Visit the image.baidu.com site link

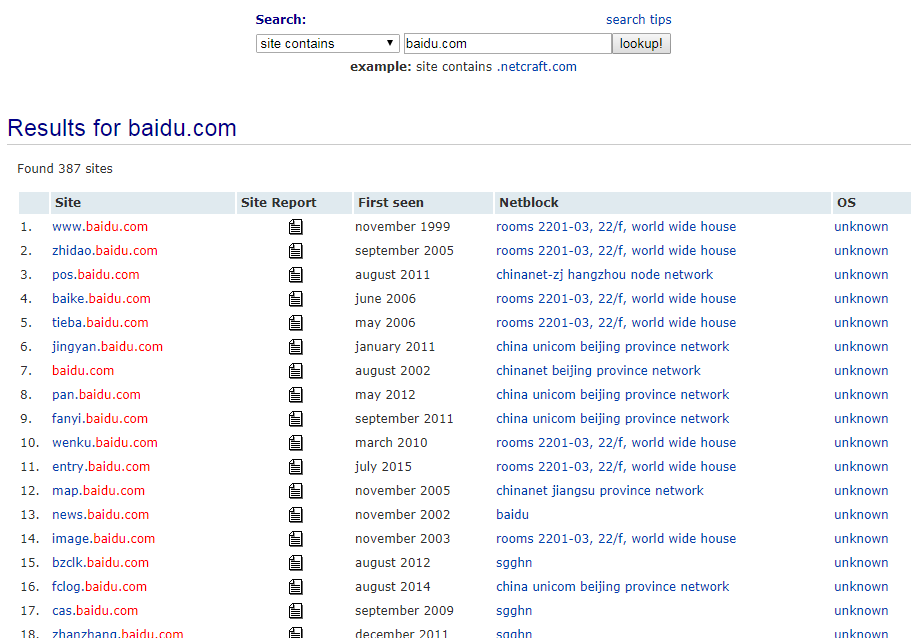coord(103,539)
